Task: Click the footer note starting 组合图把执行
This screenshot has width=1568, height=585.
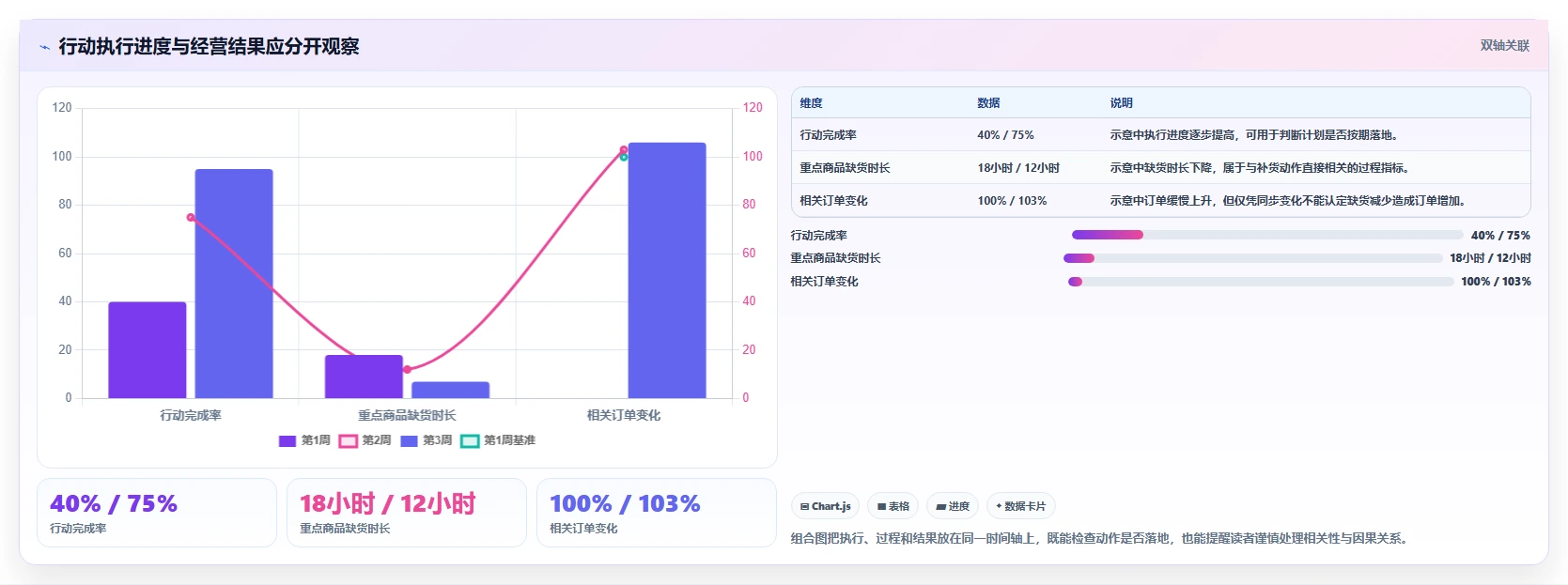Action: pos(1101,539)
